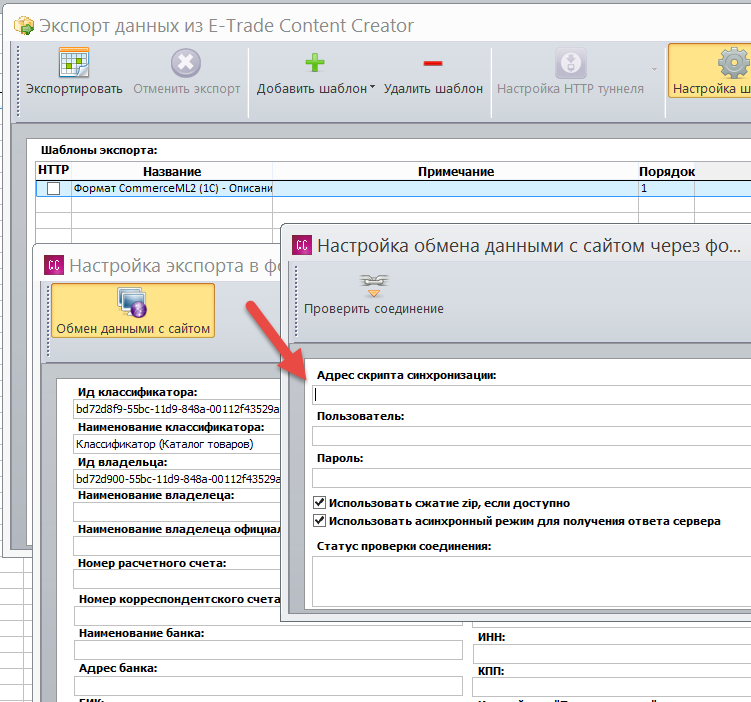Click the Название column header
Viewport: 751px width, 702px height.
pos(172,171)
